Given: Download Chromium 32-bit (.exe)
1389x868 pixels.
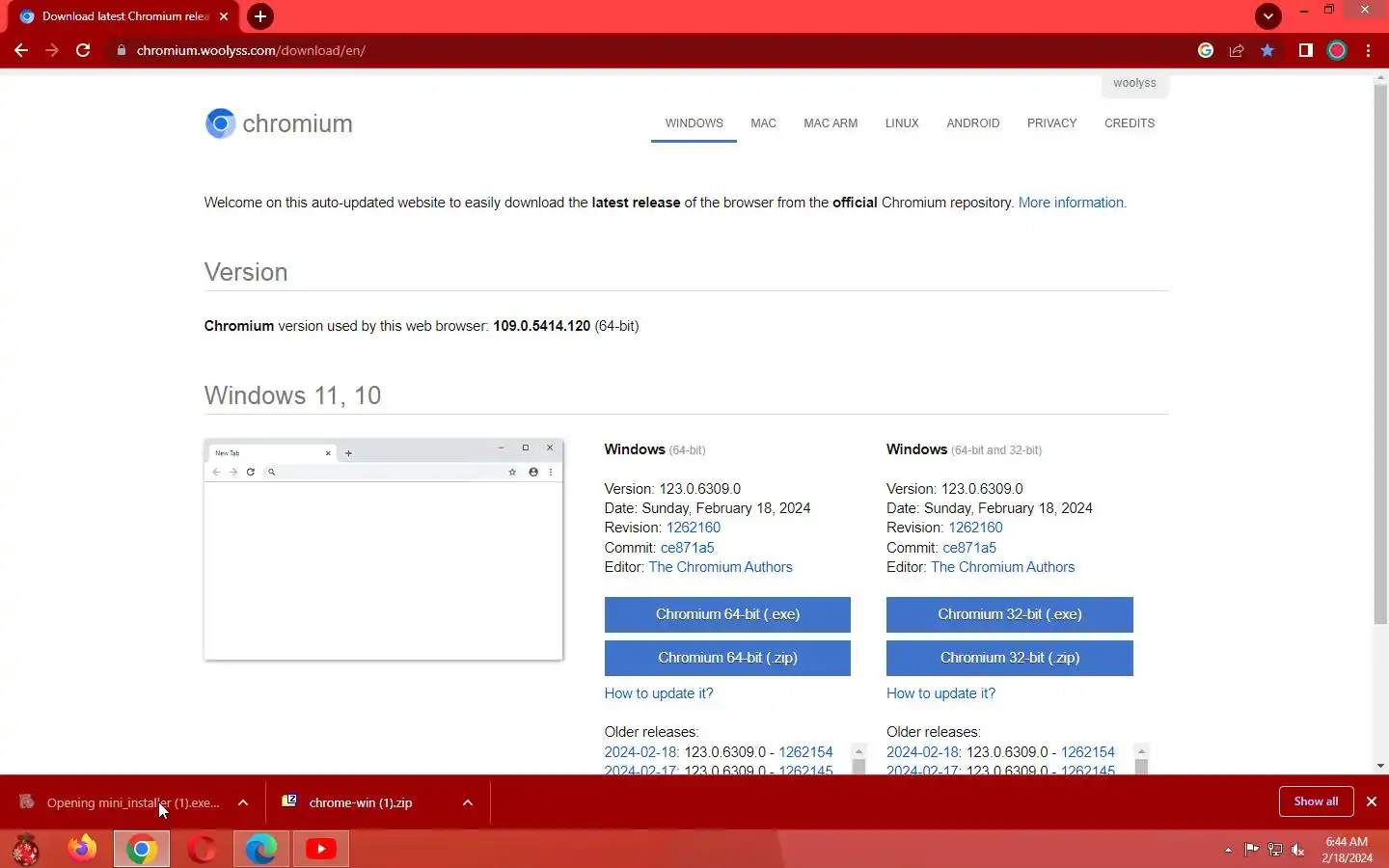Looking at the screenshot, I should (x=1010, y=614).
